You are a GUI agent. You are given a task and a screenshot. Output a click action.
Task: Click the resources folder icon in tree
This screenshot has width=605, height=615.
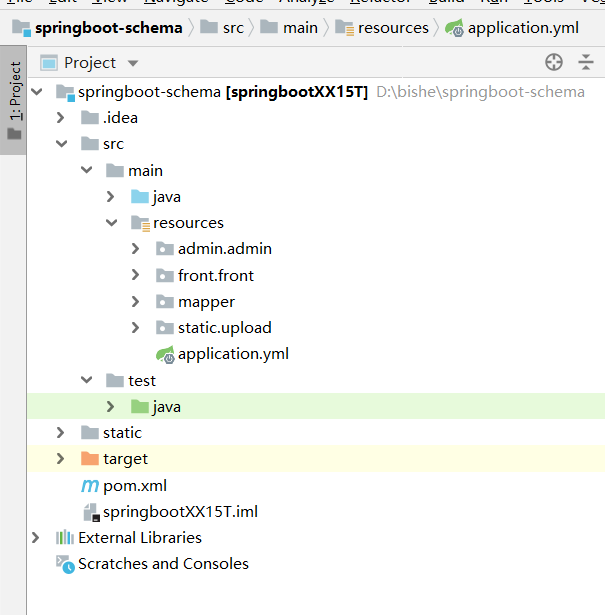(140, 223)
